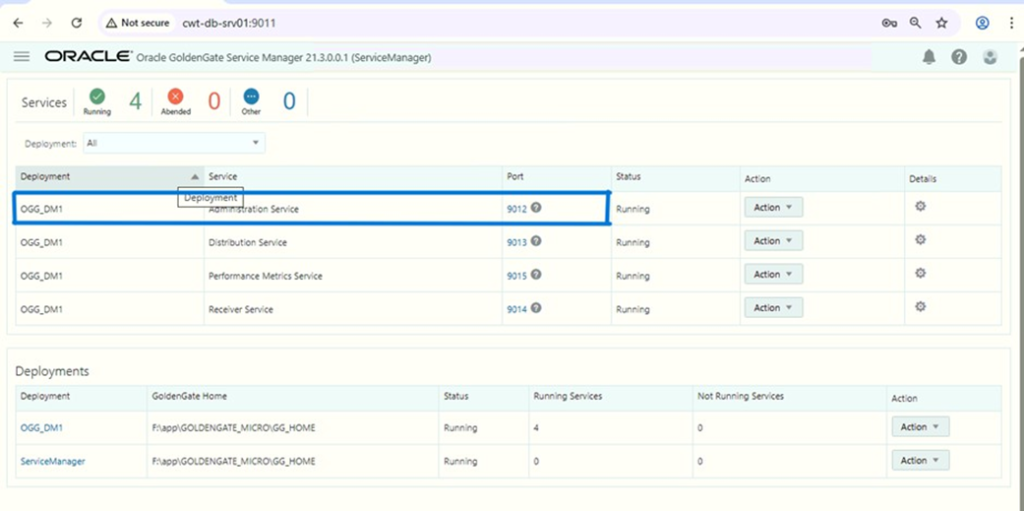The width and height of the screenshot is (1024, 511).
Task: Click the Running Services column header
Action: [610, 397]
